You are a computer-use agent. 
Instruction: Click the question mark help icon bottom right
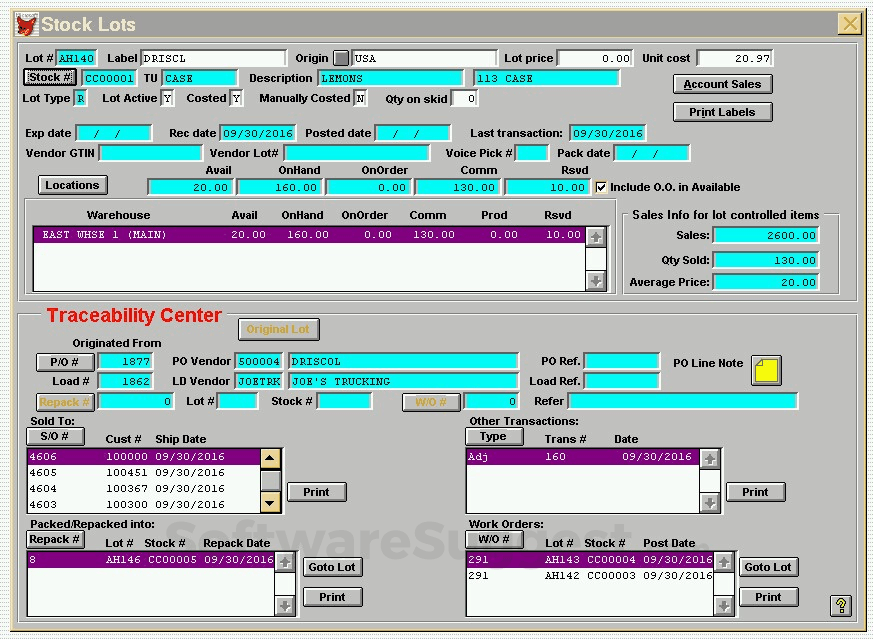839,607
